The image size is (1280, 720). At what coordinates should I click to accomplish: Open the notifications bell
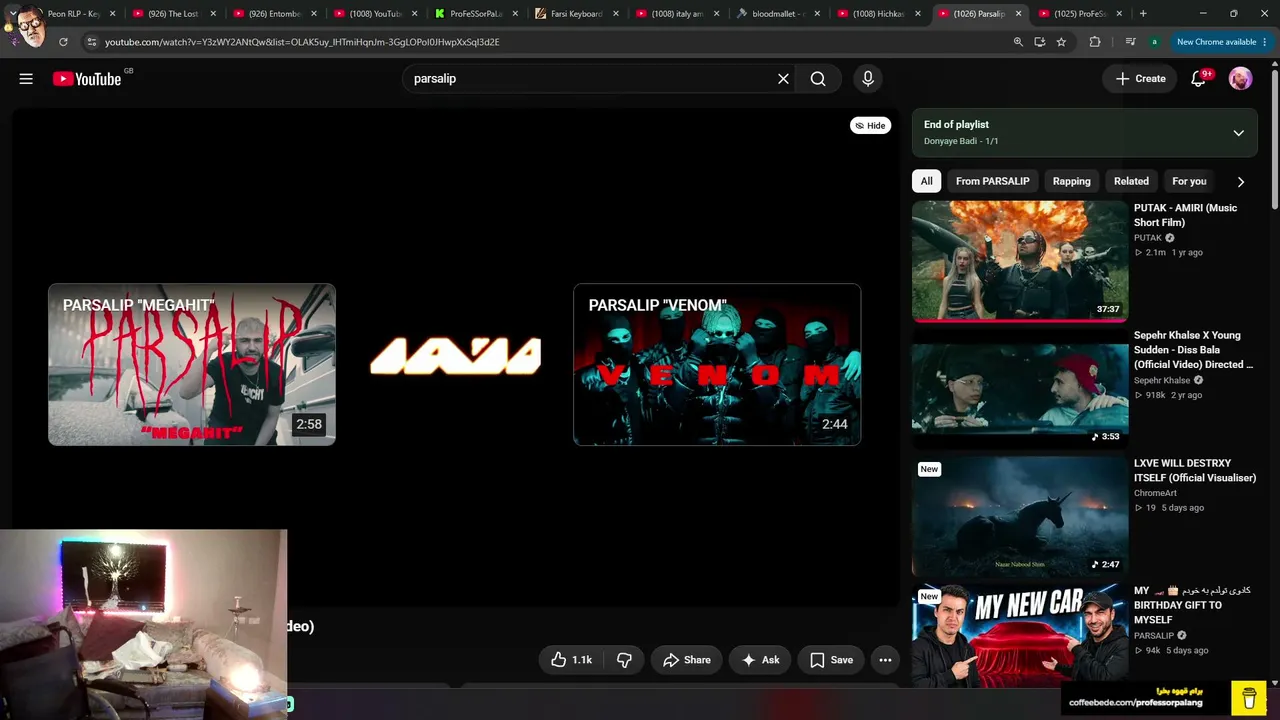pyautogui.click(x=1198, y=79)
